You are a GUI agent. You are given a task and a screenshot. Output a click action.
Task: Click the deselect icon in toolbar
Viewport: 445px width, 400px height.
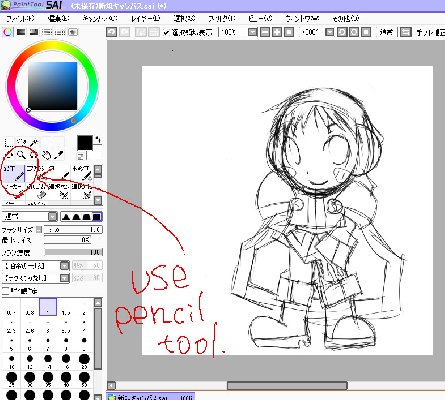click(141, 32)
